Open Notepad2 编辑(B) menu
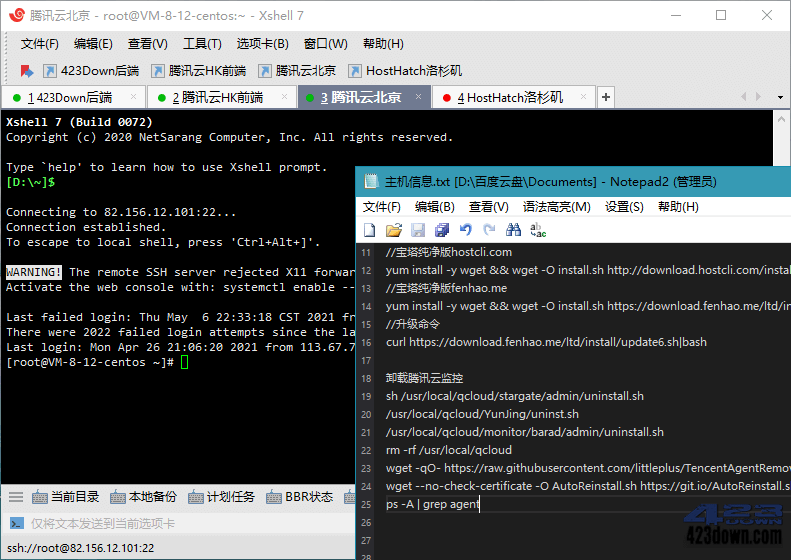The width and height of the screenshot is (791, 560). tap(434, 207)
